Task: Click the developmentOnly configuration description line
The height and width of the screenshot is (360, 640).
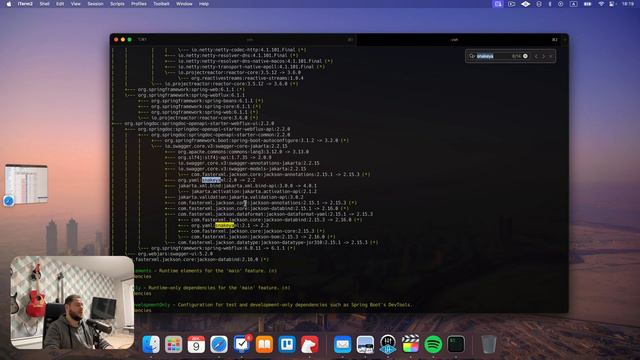Action: 273,305
